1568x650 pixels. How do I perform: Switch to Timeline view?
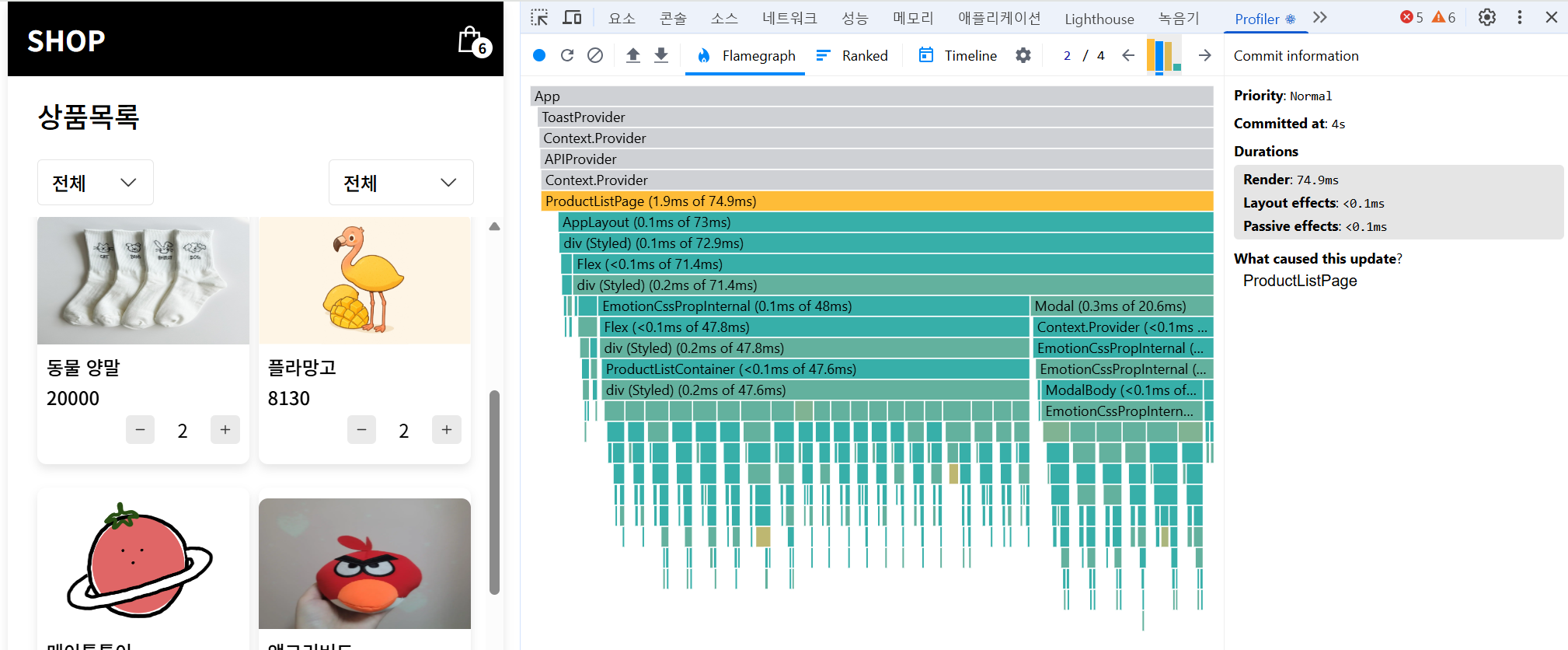coord(957,55)
